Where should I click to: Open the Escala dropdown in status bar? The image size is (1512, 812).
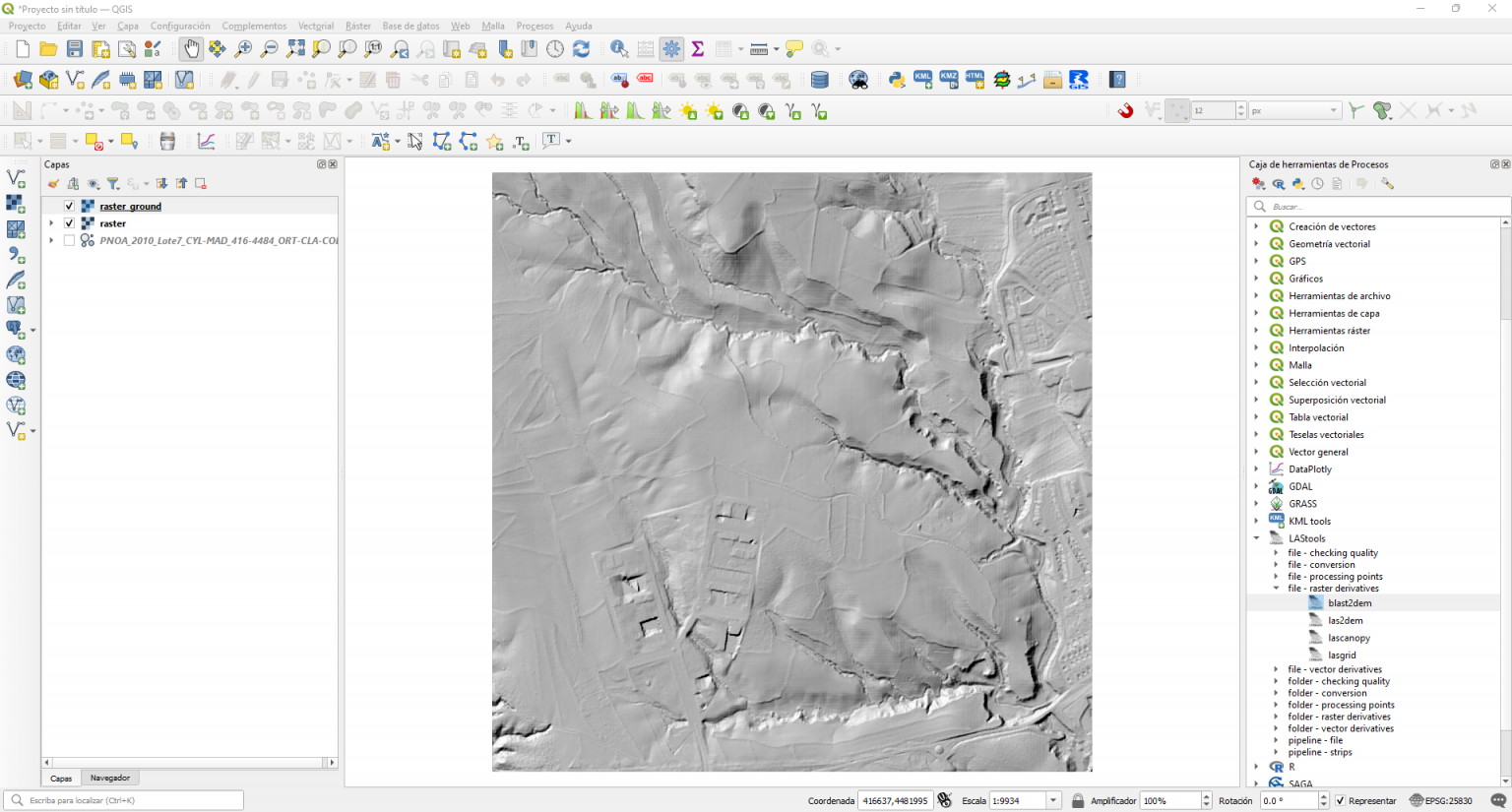(1053, 800)
